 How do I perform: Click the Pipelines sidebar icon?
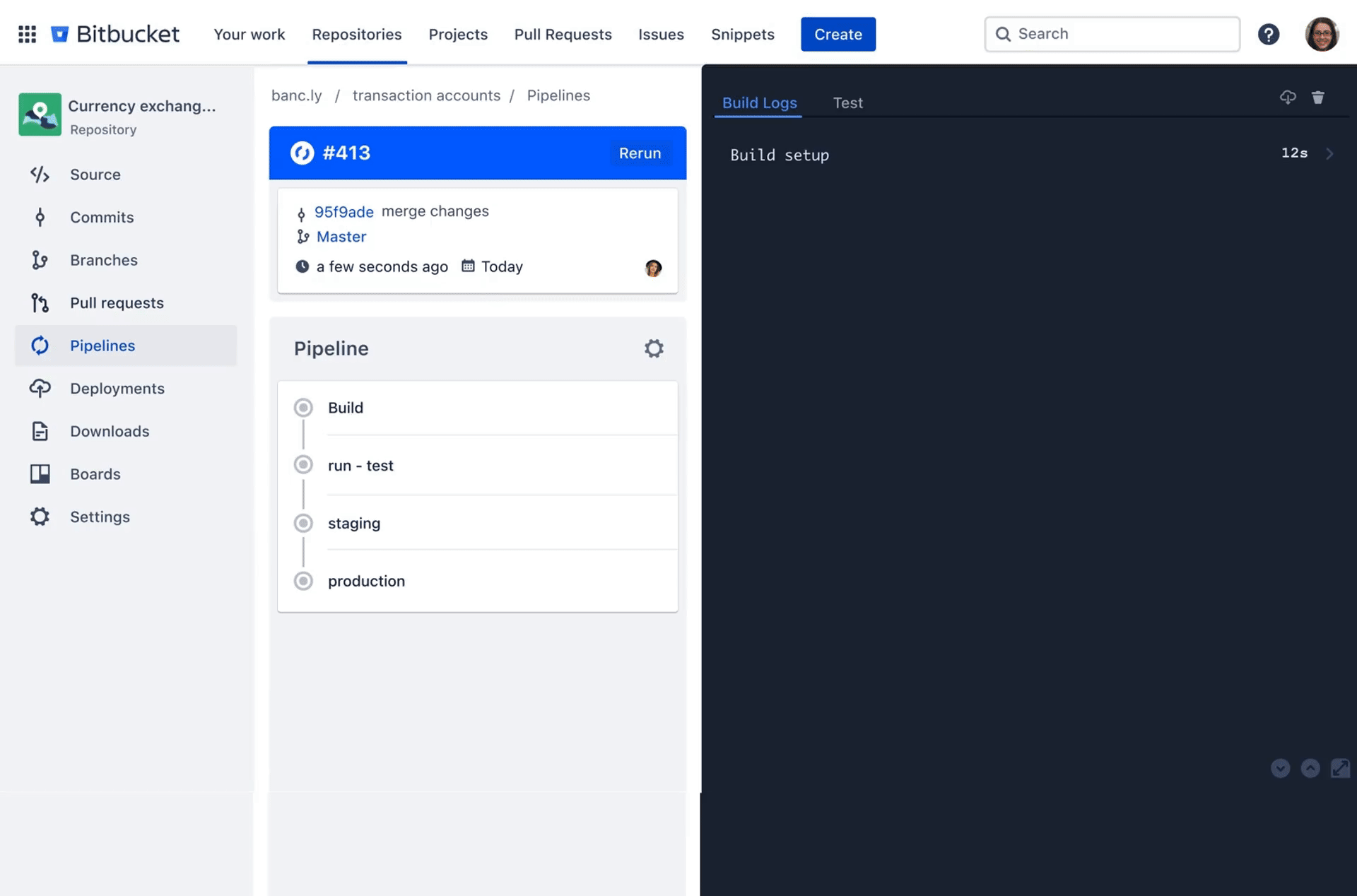40,346
